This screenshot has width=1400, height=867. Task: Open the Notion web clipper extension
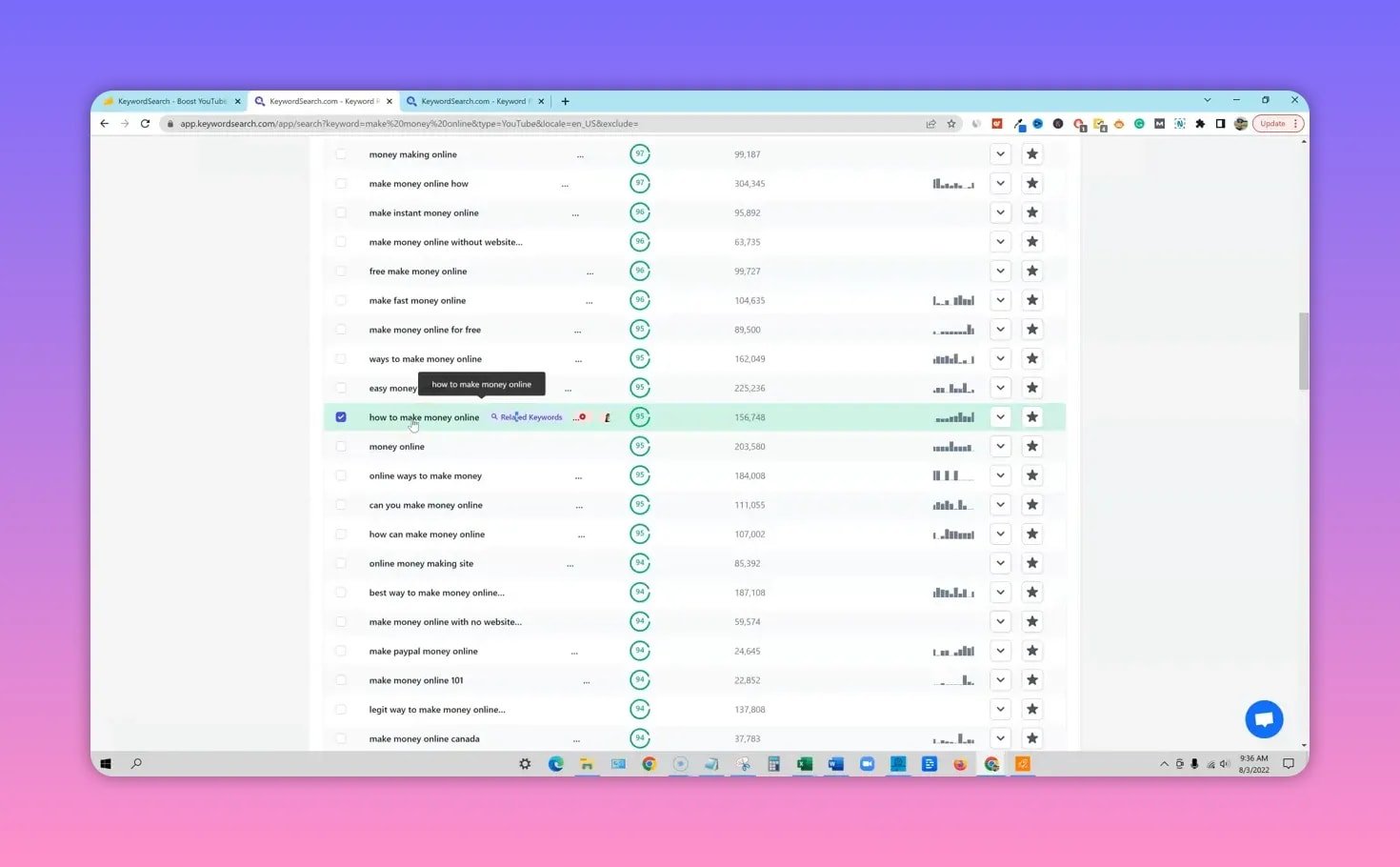click(1179, 124)
